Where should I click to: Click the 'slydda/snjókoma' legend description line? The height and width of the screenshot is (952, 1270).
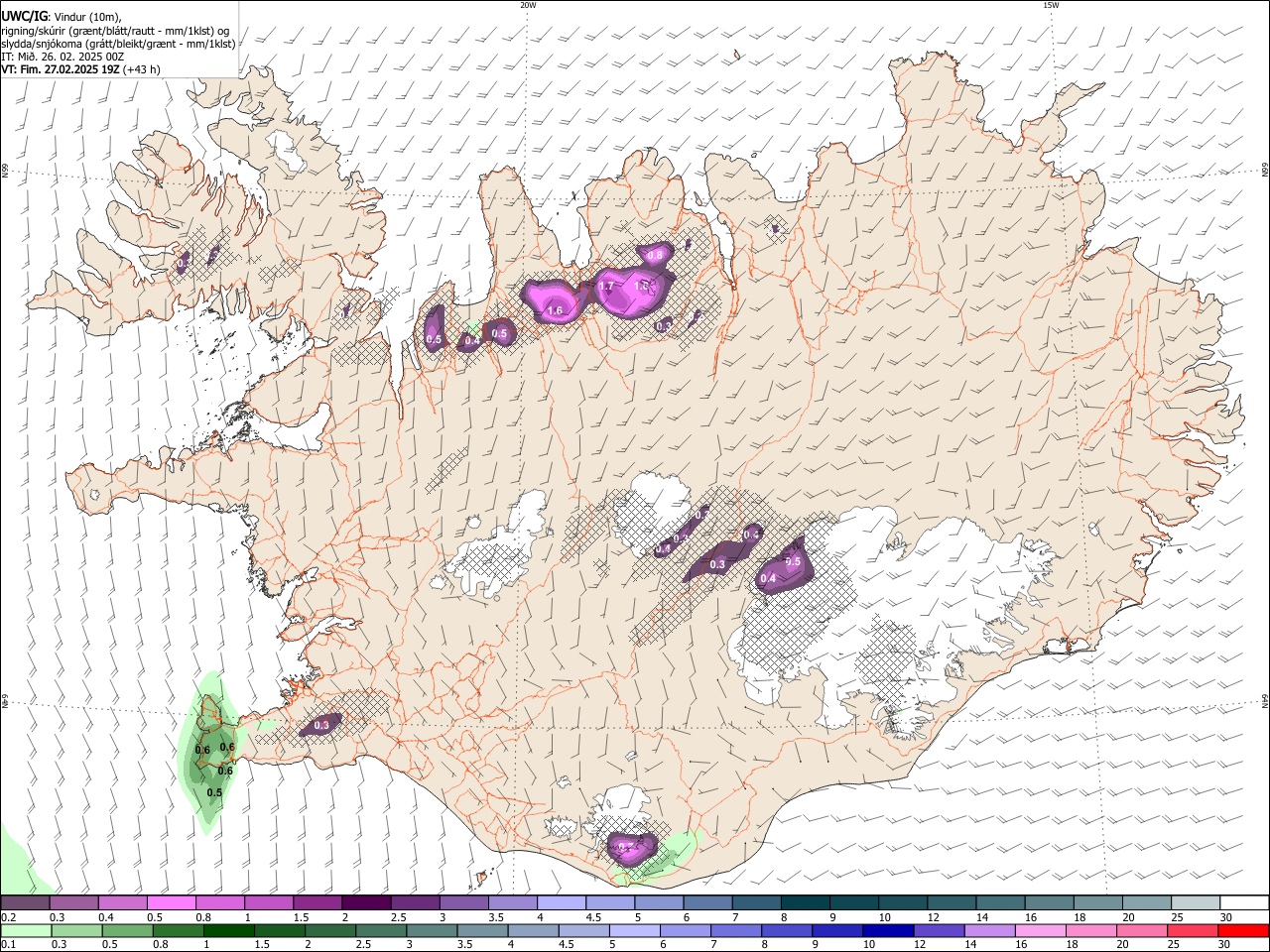[118, 44]
